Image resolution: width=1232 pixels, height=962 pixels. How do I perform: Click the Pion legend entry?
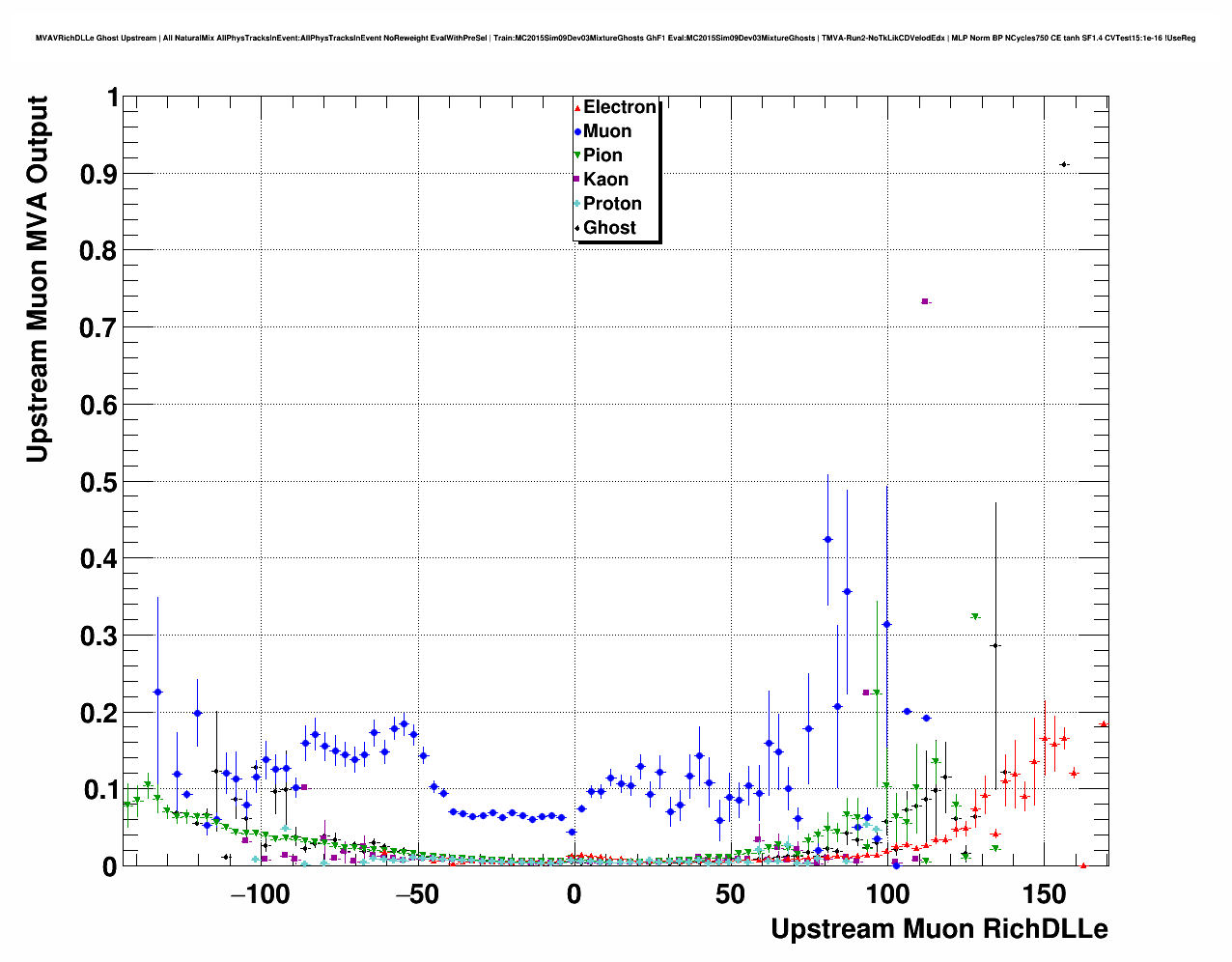click(x=599, y=156)
